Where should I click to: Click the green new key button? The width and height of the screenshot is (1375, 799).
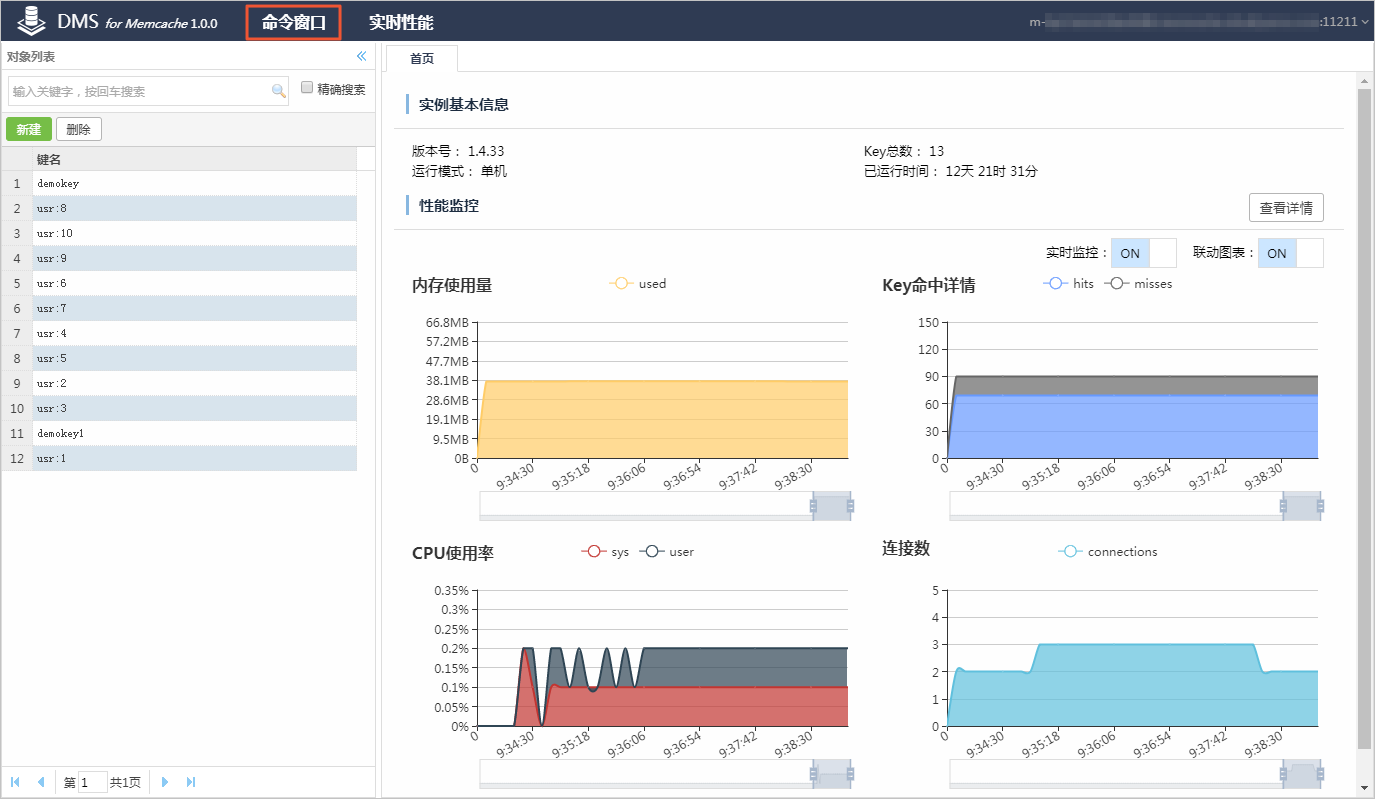pos(28,129)
